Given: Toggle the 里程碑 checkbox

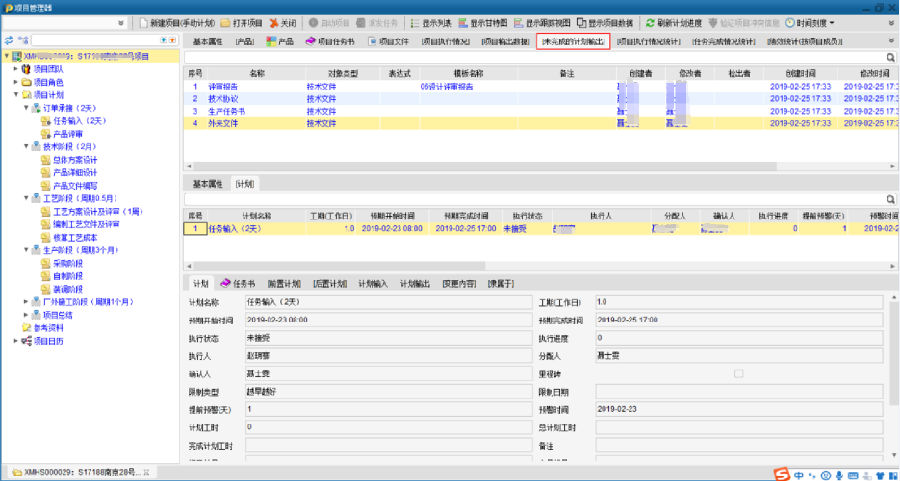Looking at the screenshot, I should [739, 373].
